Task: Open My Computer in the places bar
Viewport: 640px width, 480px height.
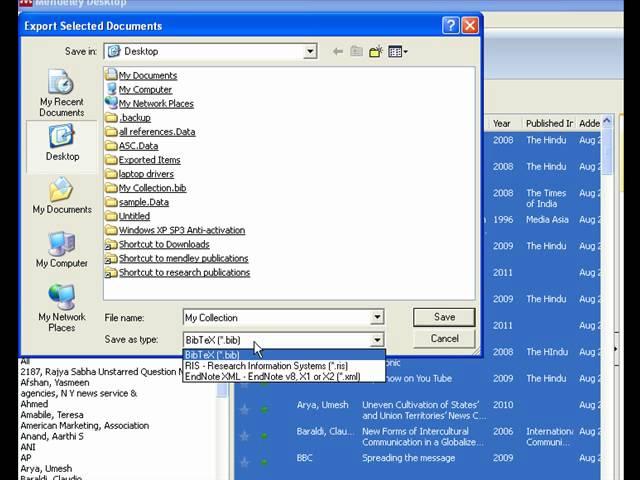Action: pyautogui.click(x=62, y=250)
